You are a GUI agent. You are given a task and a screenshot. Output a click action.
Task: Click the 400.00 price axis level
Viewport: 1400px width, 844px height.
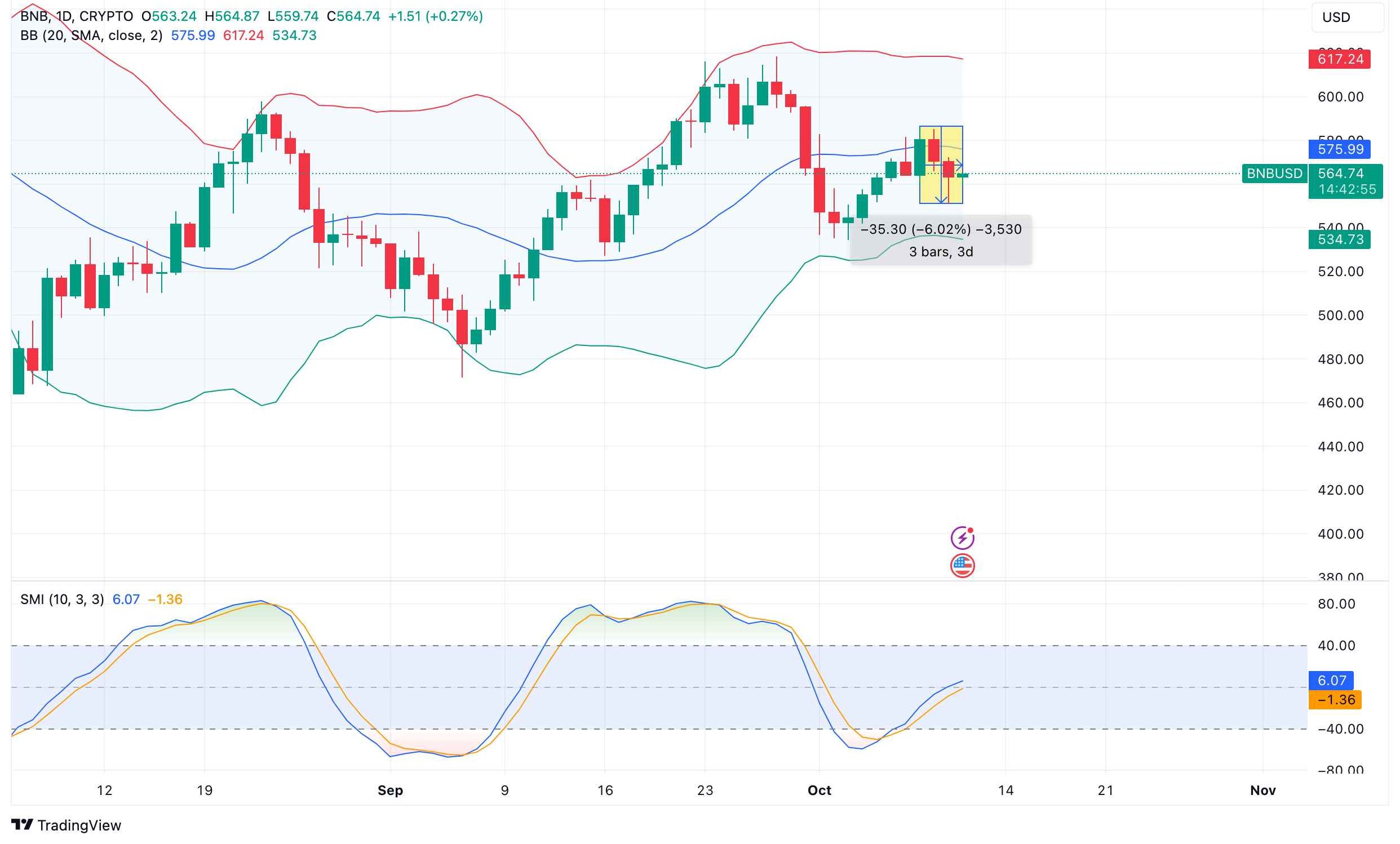[x=1340, y=534]
